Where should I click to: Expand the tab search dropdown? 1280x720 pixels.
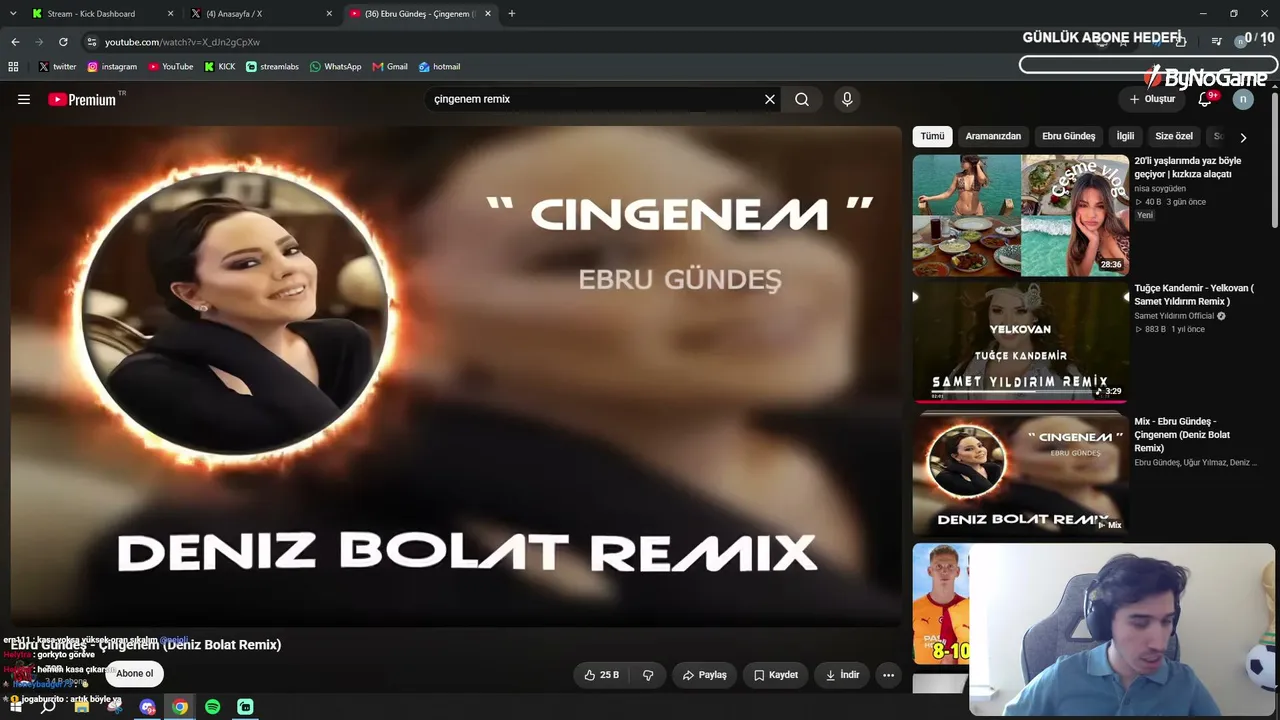(x=13, y=14)
